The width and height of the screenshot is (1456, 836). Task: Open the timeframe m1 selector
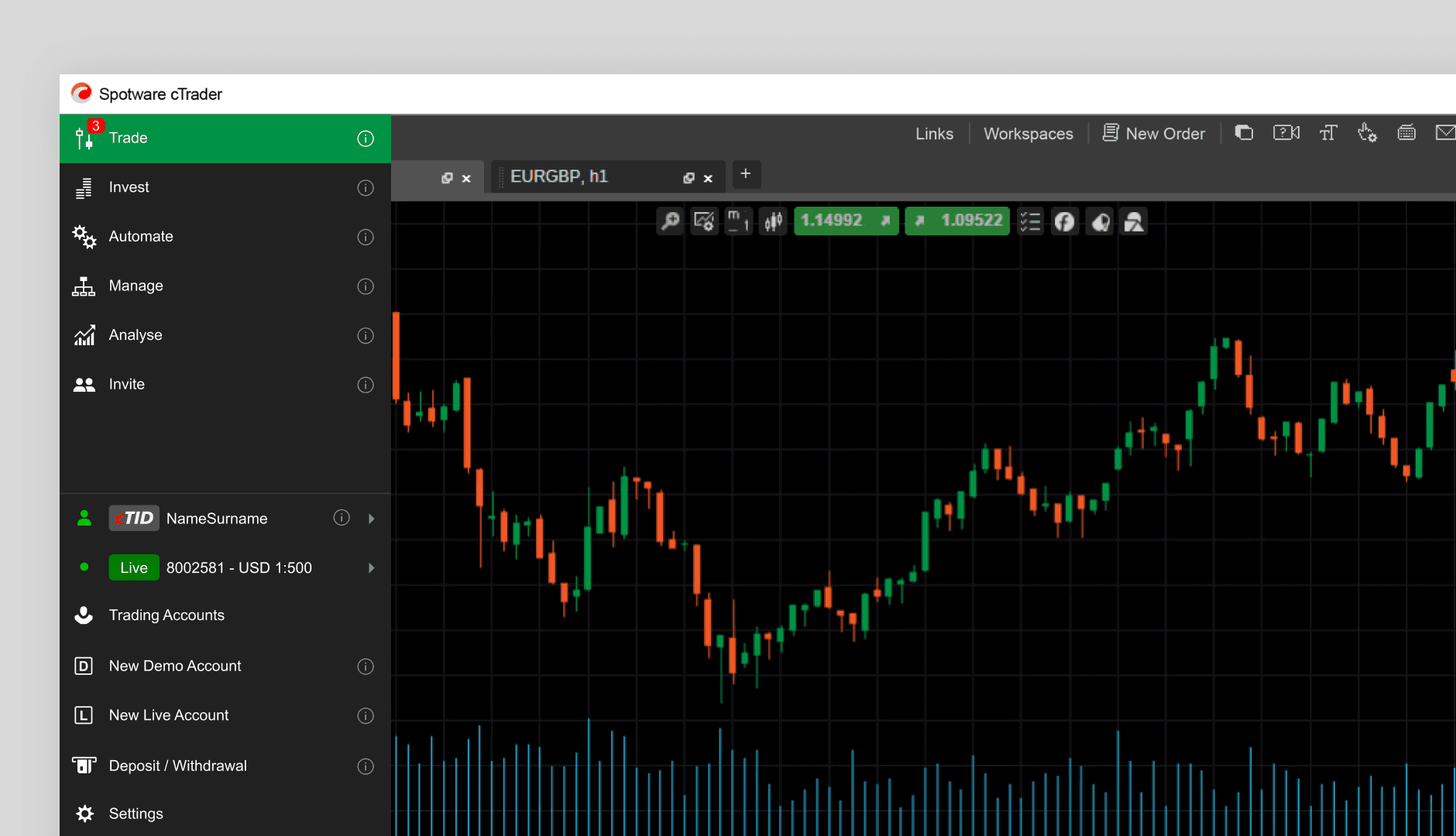[738, 221]
